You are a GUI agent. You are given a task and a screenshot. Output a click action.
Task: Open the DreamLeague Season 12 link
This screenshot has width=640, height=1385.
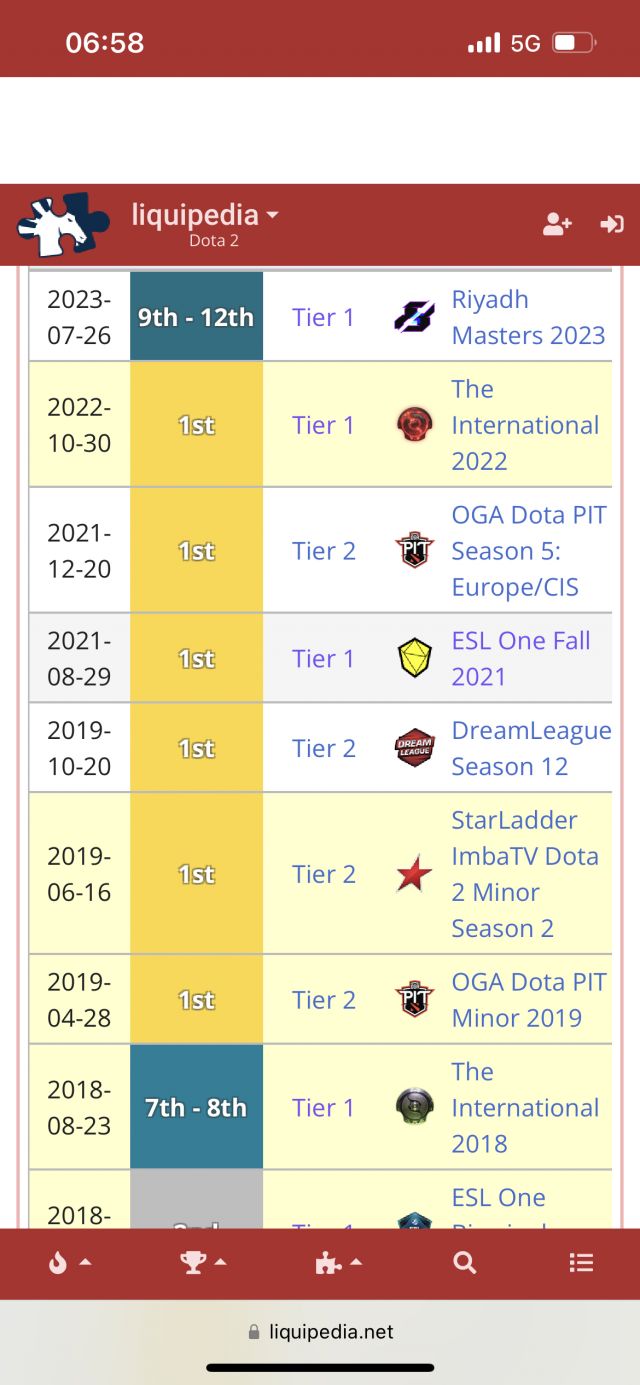tap(530, 748)
